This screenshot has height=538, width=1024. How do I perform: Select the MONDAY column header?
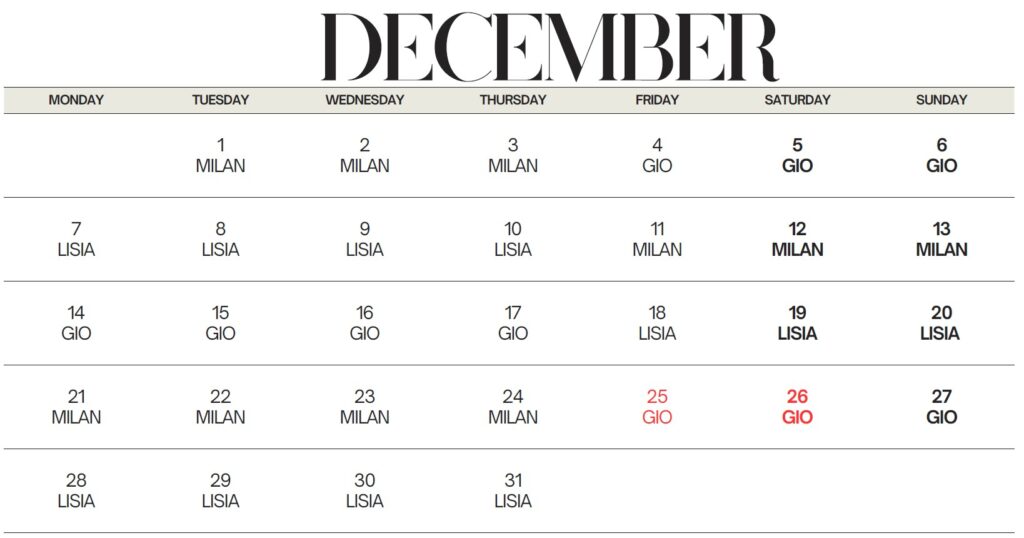tap(76, 100)
